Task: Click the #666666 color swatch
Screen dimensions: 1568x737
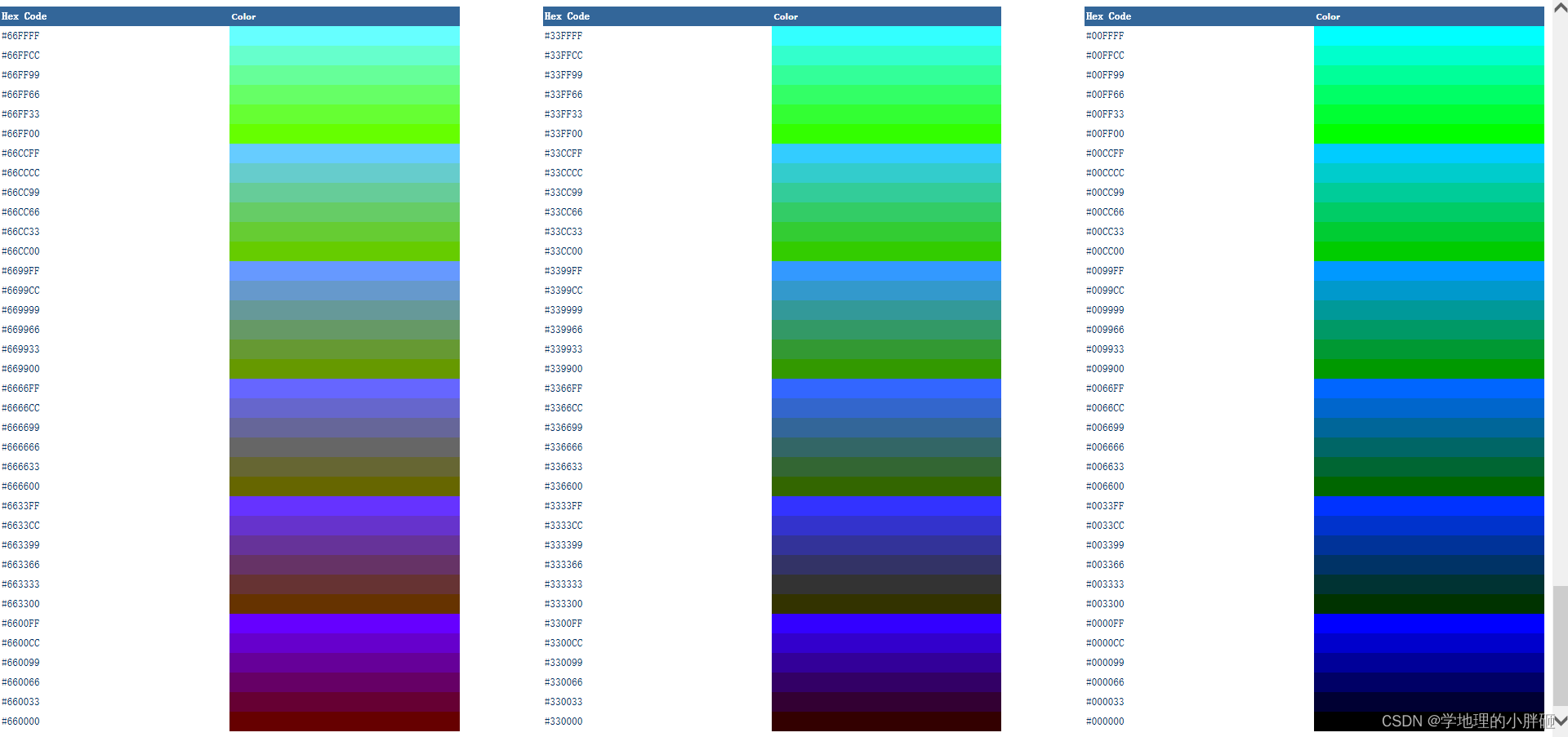Action: click(345, 447)
